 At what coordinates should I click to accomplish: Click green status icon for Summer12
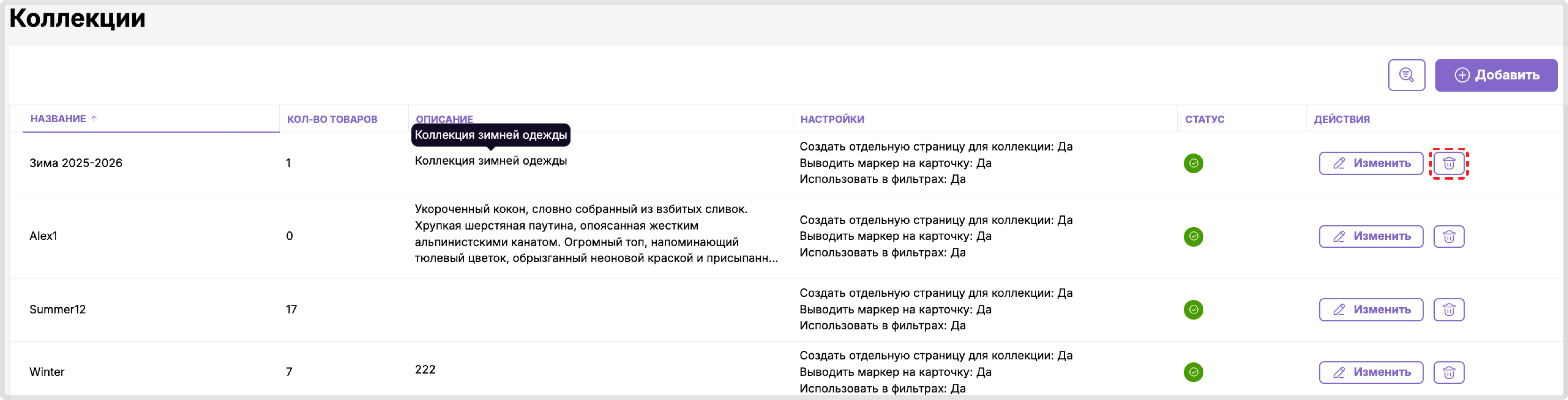[1193, 310]
